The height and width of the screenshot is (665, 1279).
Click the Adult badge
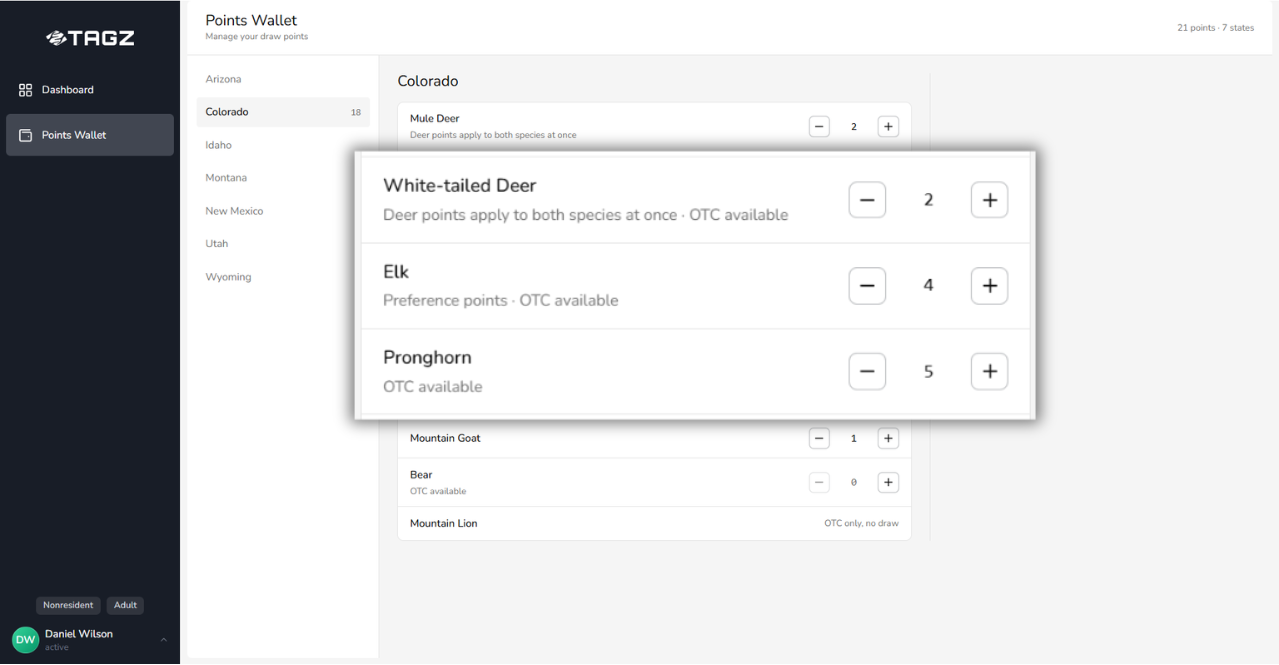point(125,605)
